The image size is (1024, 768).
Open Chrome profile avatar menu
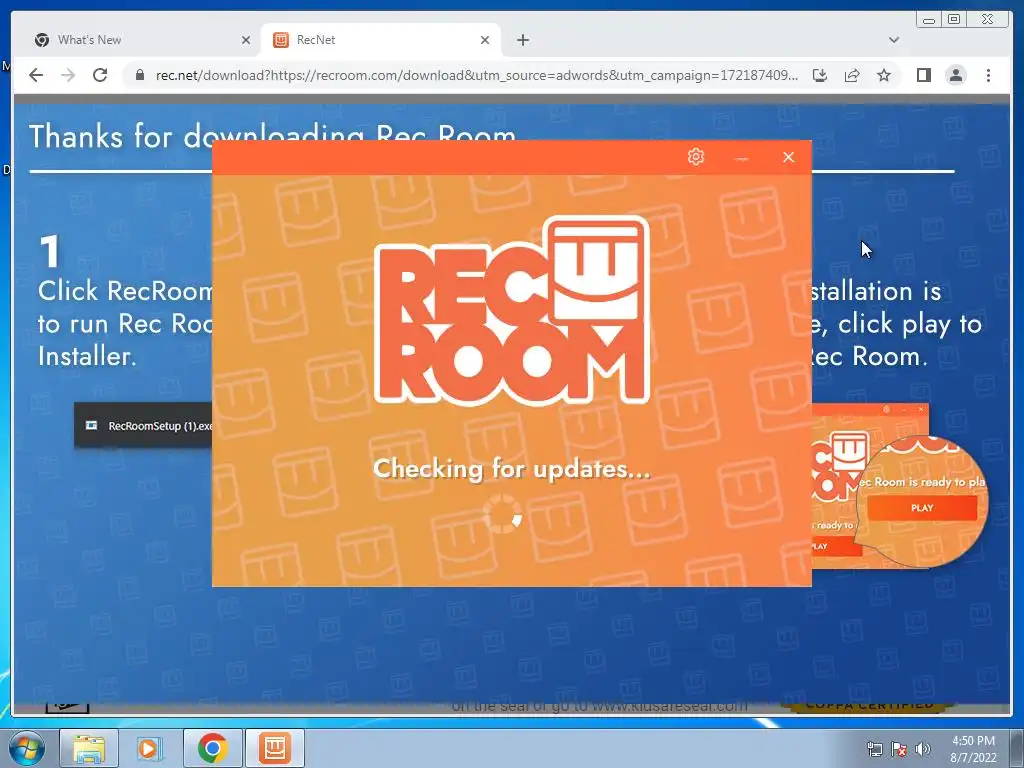click(x=955, y=75)
